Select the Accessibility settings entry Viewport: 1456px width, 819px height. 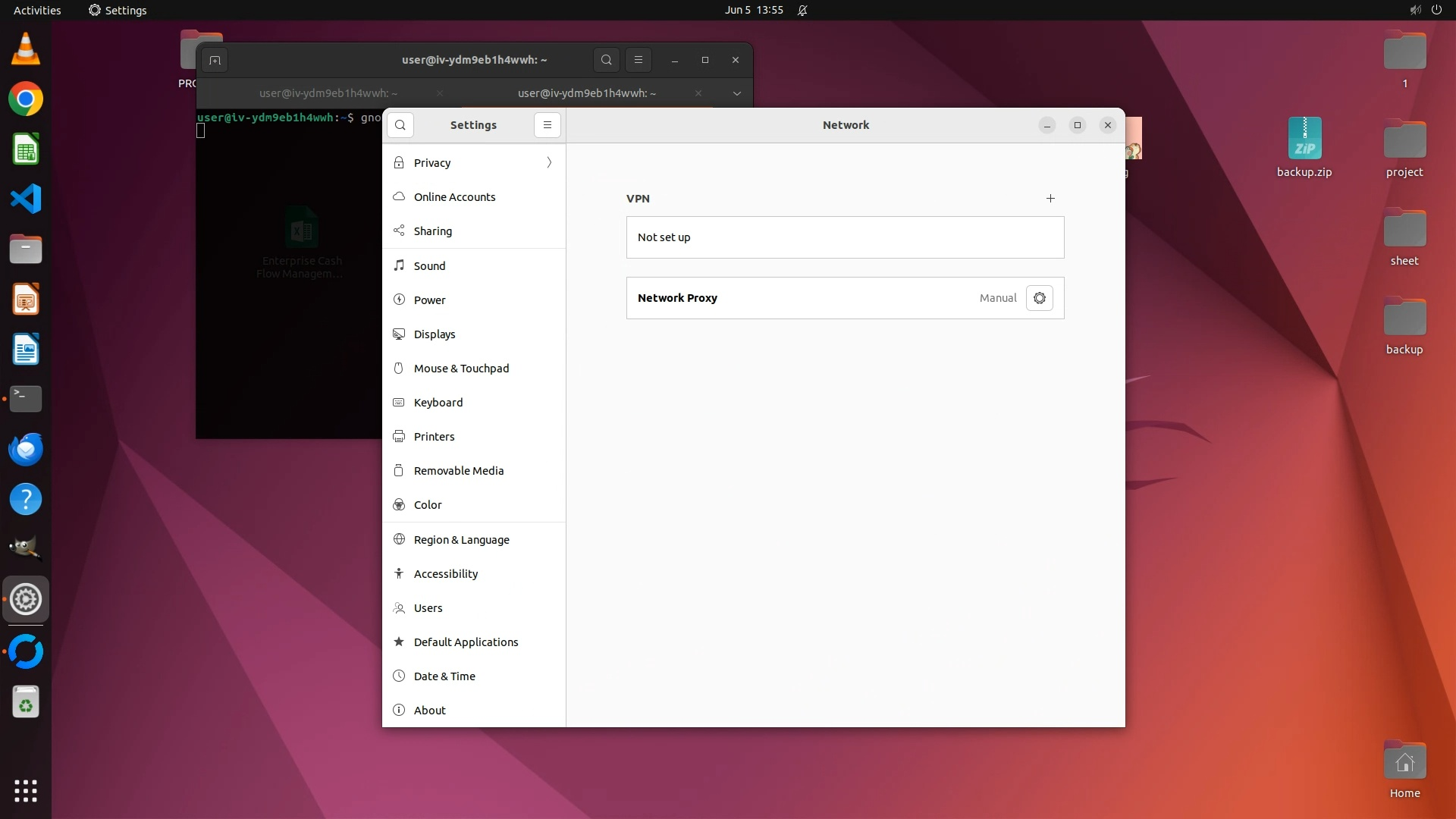446,574
